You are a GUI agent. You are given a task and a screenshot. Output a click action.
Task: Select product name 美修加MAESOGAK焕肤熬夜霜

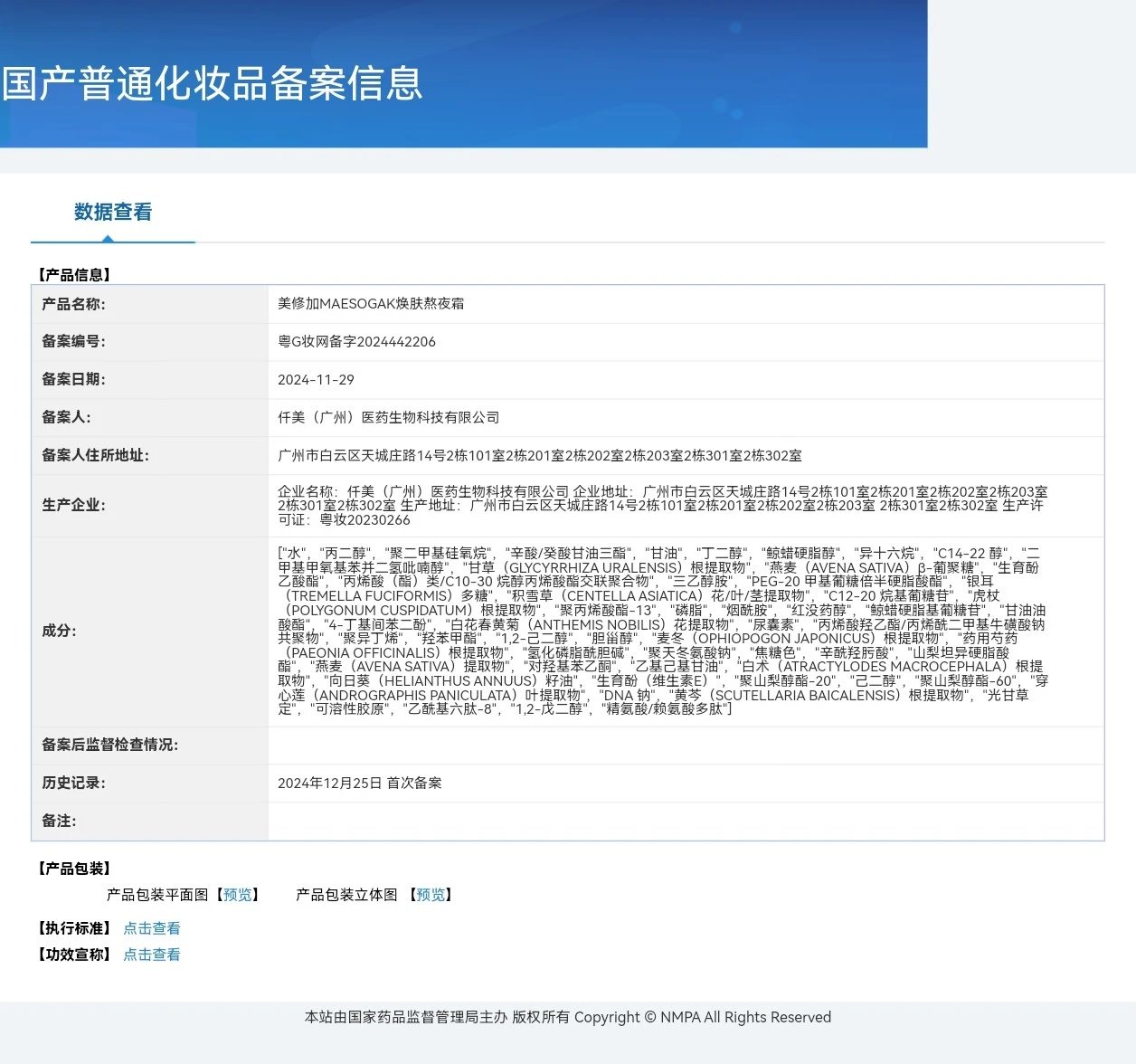[371, 304]
